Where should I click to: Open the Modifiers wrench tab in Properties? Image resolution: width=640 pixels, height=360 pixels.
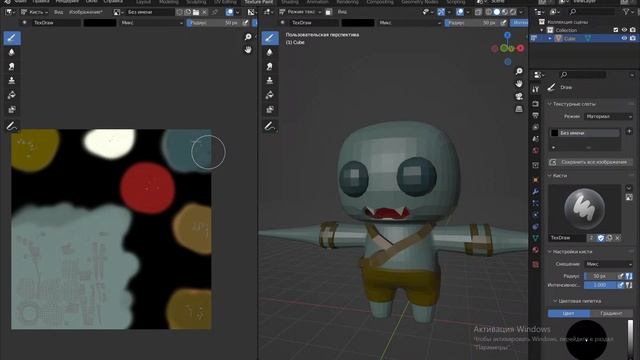tap(536, 192)
